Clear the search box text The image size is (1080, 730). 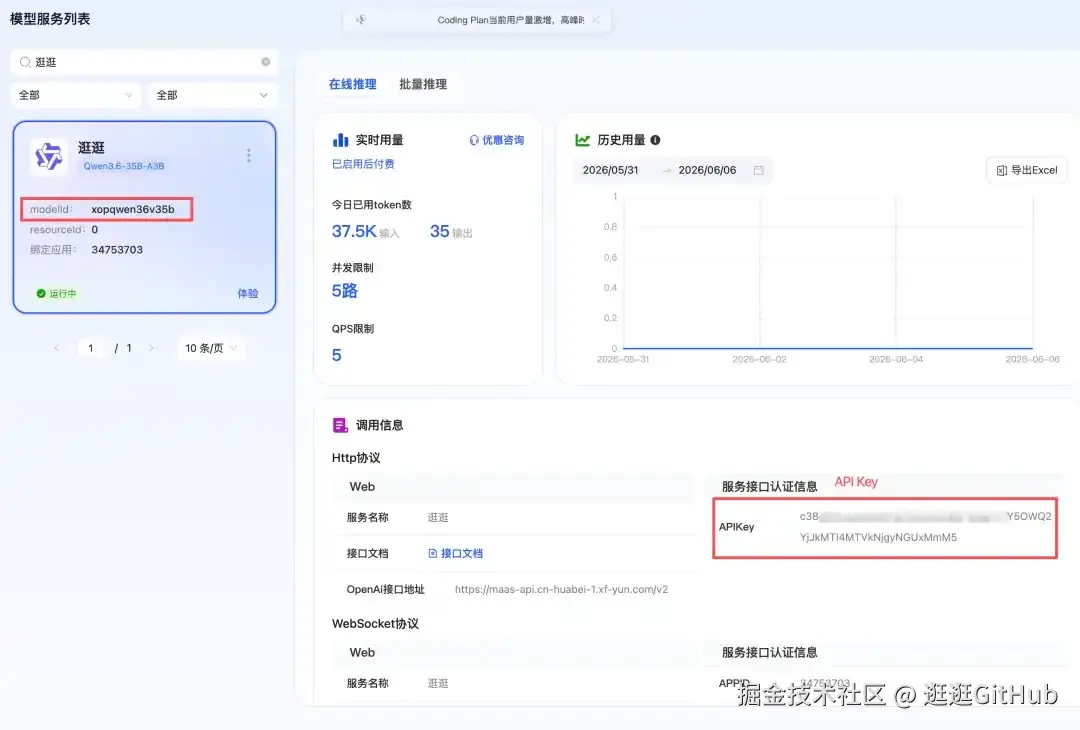tap(266, 62)
